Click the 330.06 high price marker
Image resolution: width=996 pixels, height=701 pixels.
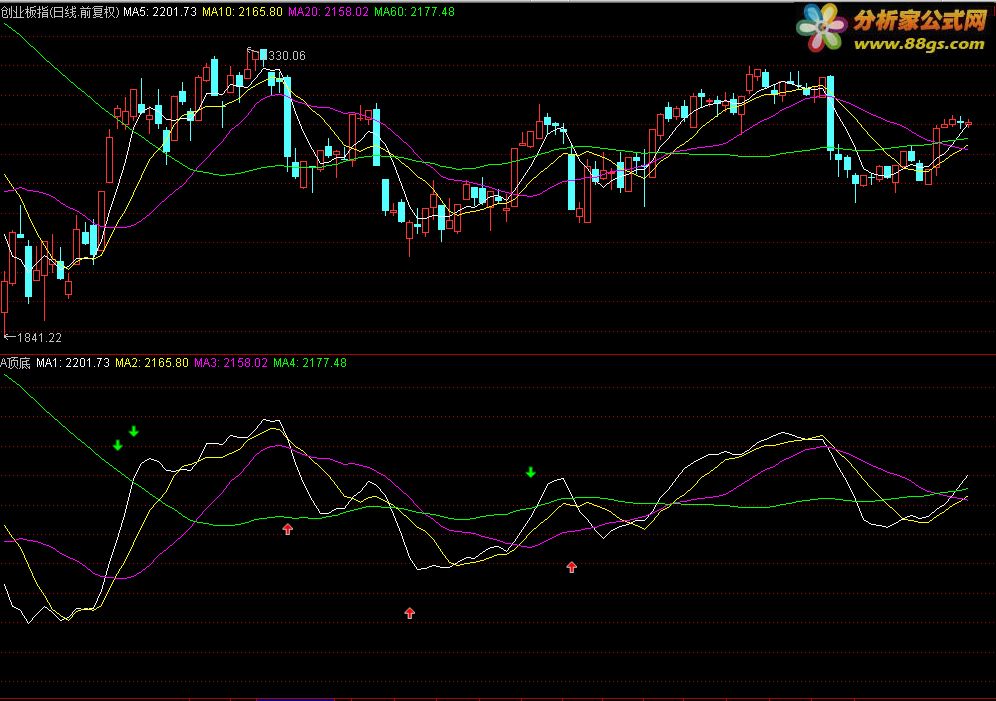(x=286, y=56)
